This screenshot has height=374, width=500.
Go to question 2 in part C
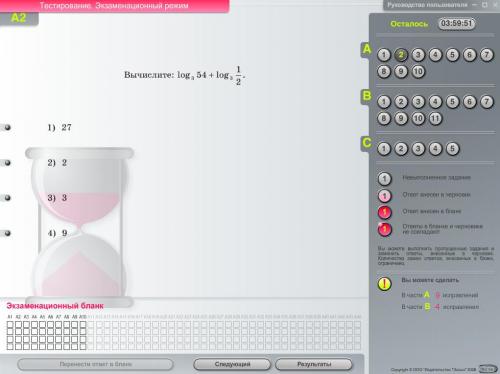pyautogui.click(x=401, y=149)
